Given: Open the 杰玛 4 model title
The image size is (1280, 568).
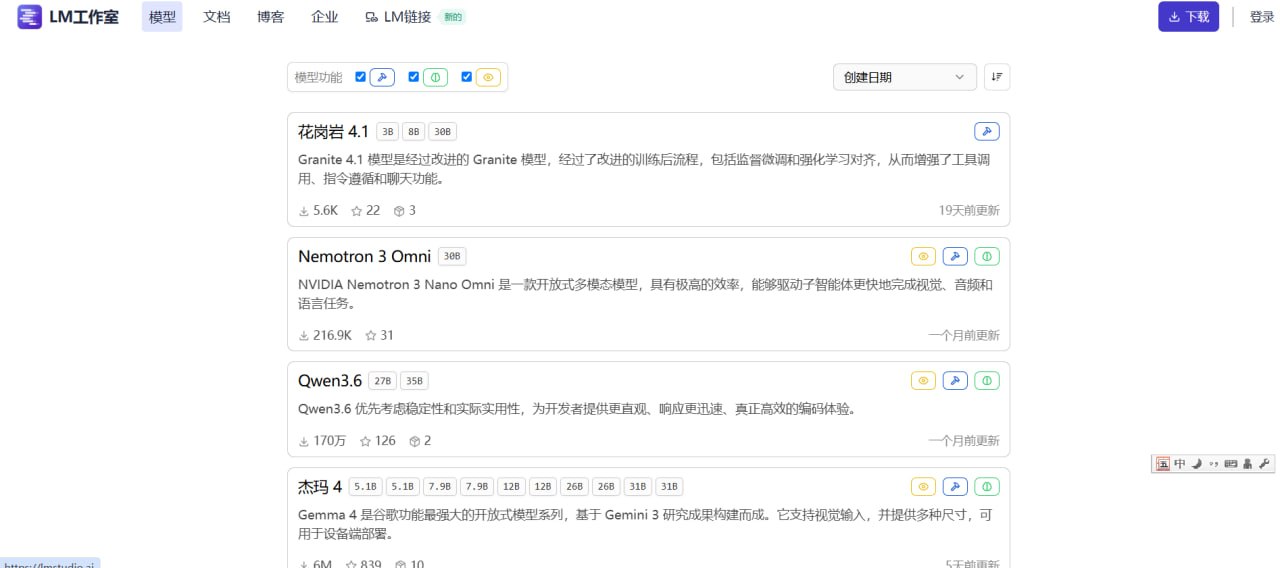Looking at the screenshot, I should pyautogui.click(x=320, y=487).
